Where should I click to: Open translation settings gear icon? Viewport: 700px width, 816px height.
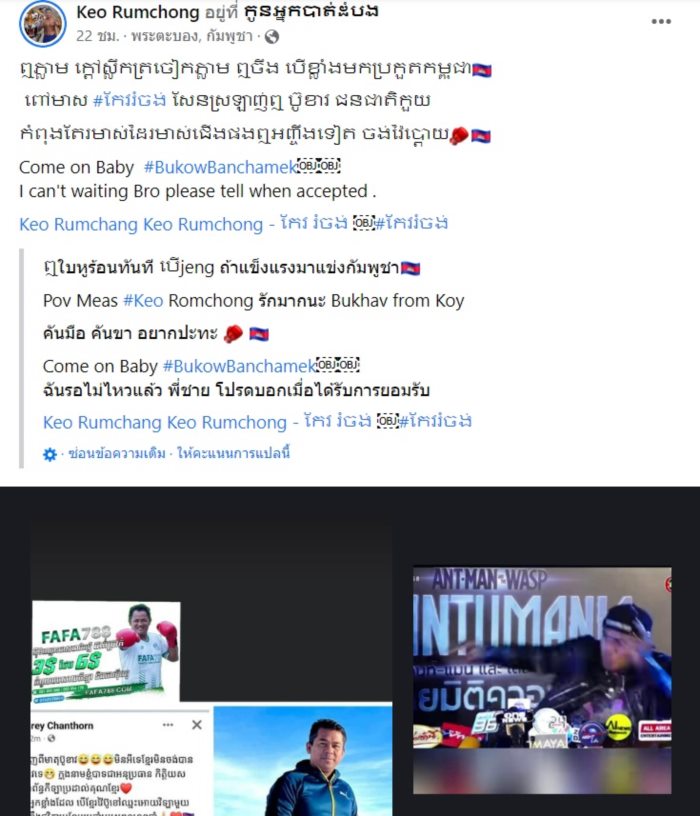49,454
